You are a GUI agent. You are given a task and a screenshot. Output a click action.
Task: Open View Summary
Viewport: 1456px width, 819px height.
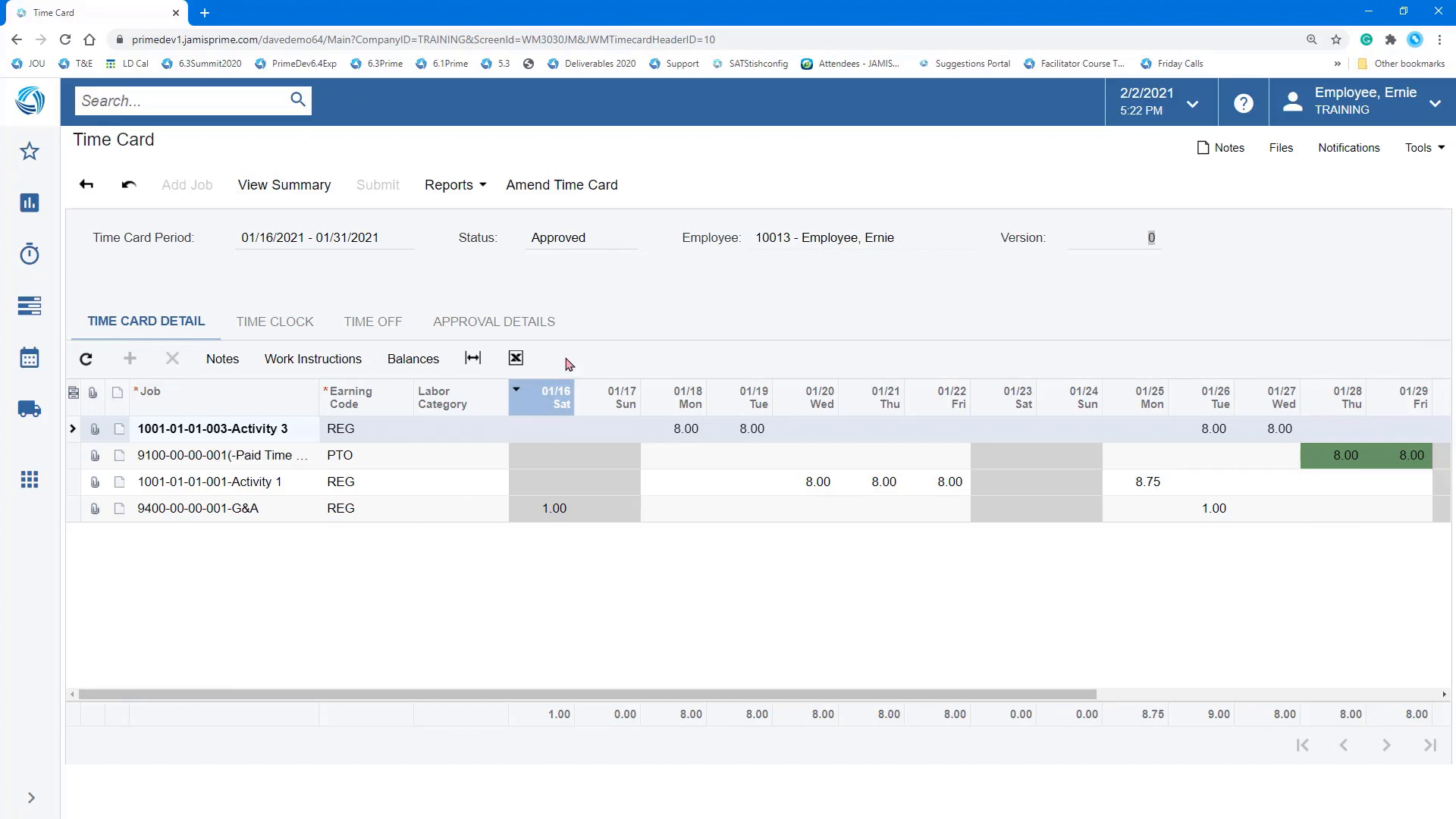(x=284, y=184)
